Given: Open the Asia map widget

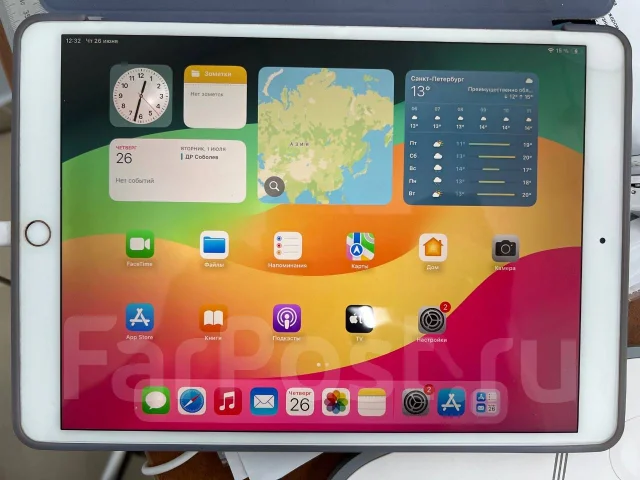Looking at the screenshot, I should 326,136.
